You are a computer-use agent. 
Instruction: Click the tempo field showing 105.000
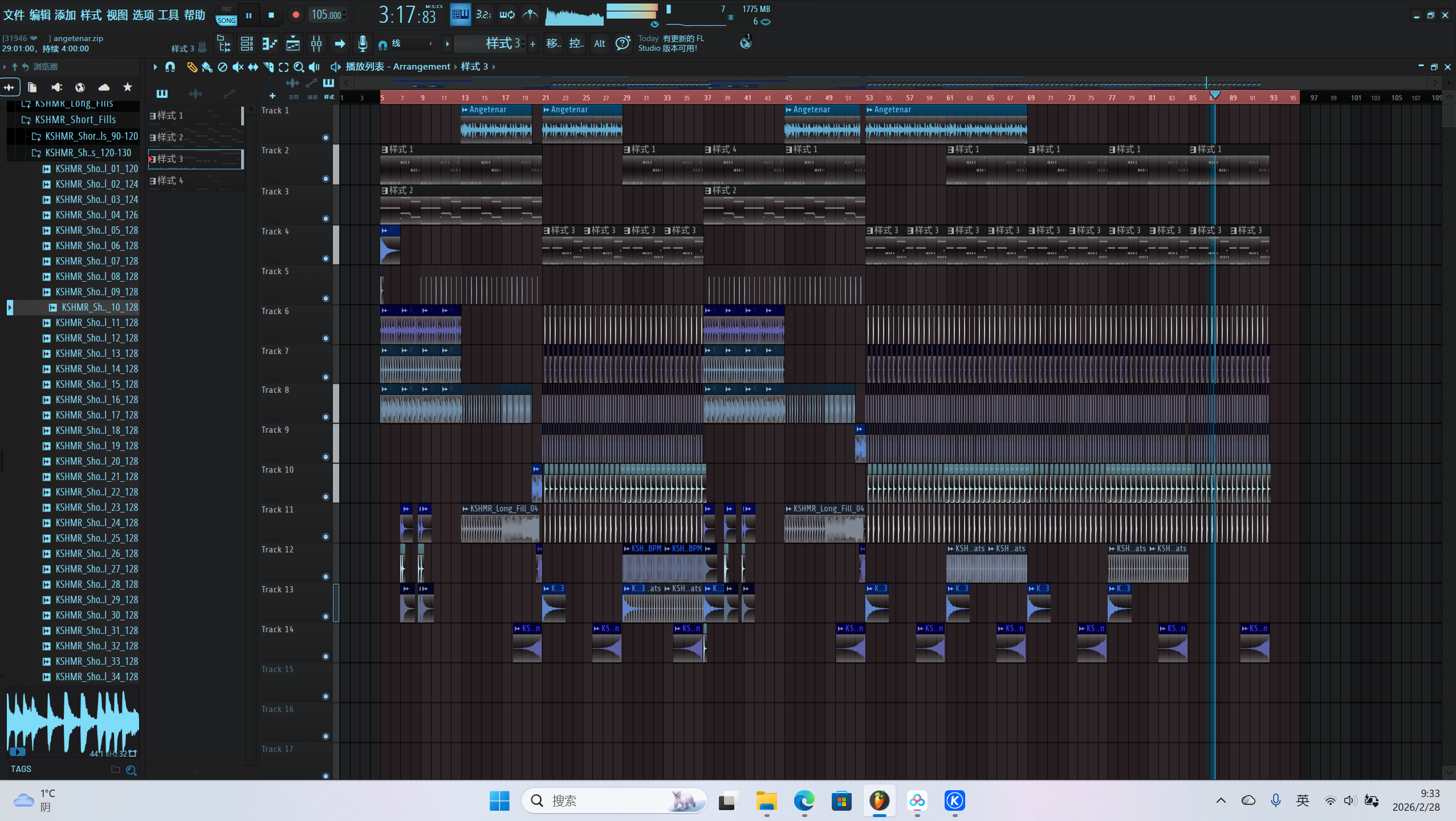[326, 15]
